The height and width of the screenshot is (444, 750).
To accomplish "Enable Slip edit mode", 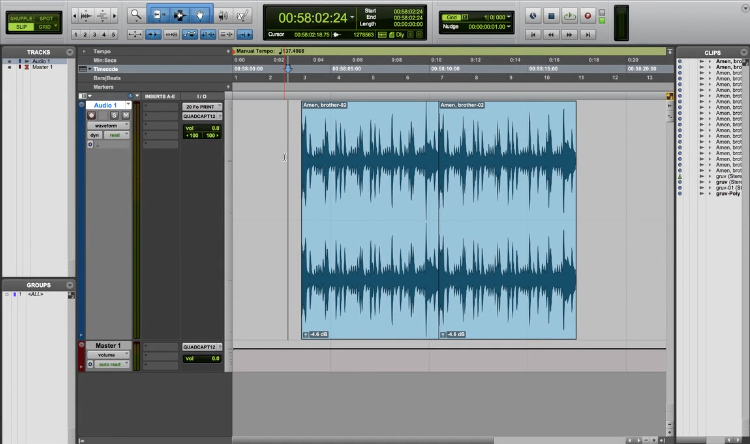I will (x=21, y=27).
